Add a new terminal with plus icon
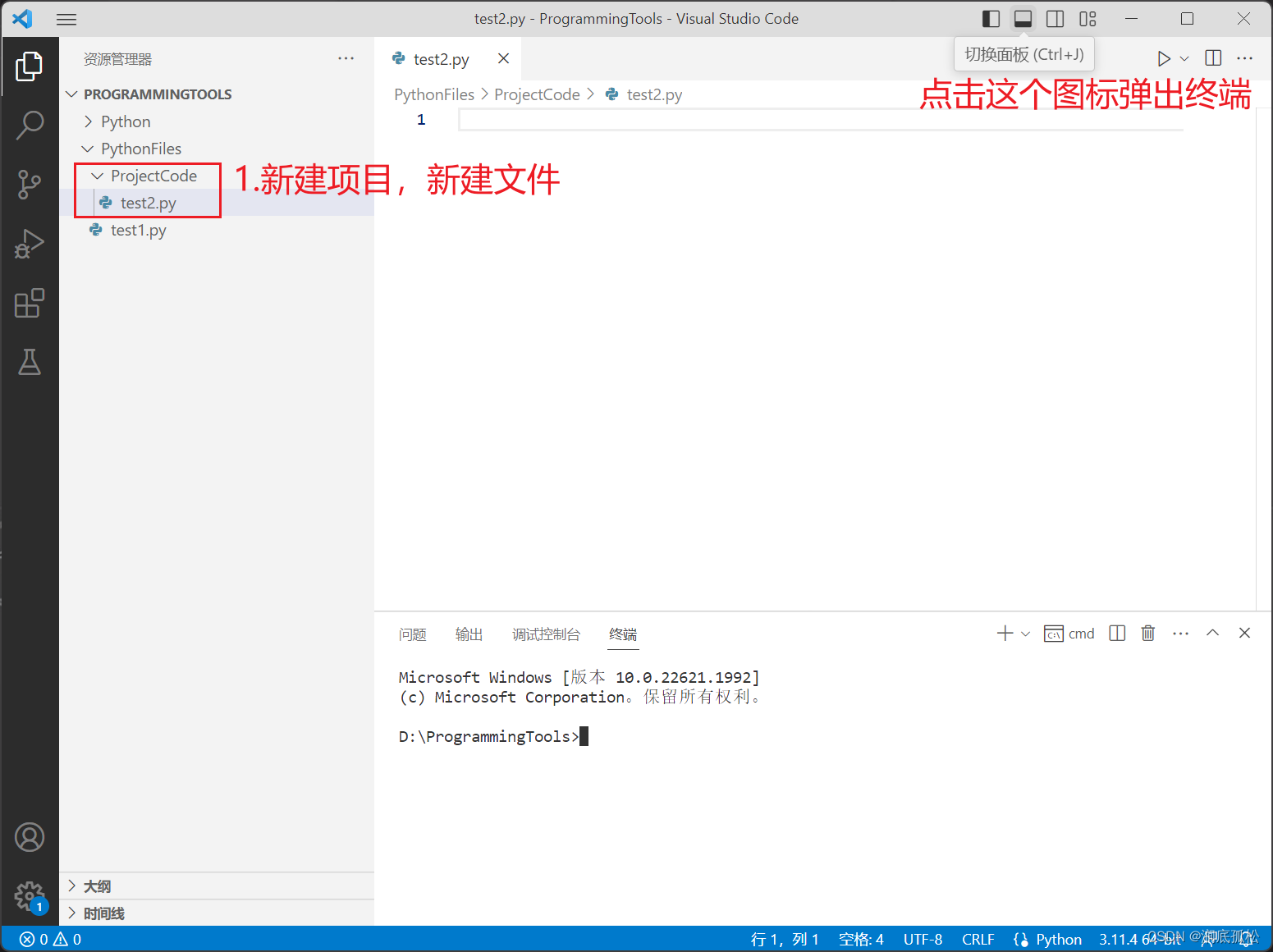This screenshot has height=952, width=1273. point(1005,633)
